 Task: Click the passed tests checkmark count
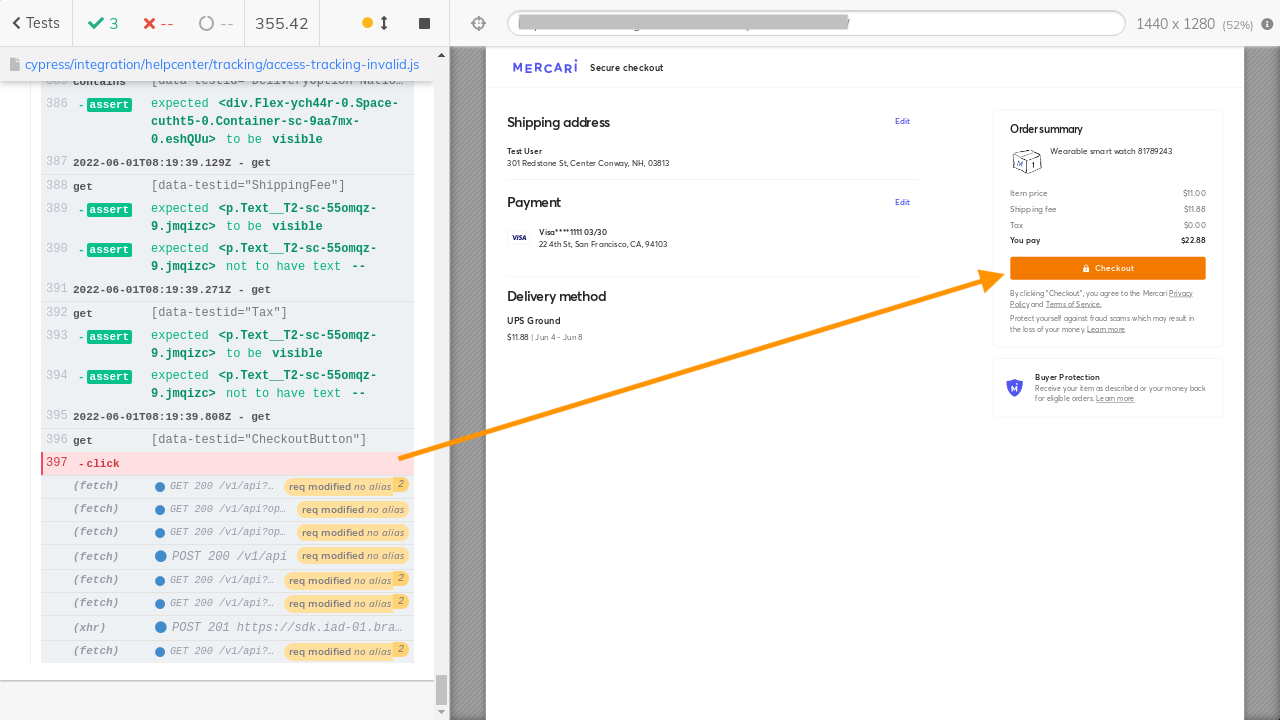[x=103, y=23]
